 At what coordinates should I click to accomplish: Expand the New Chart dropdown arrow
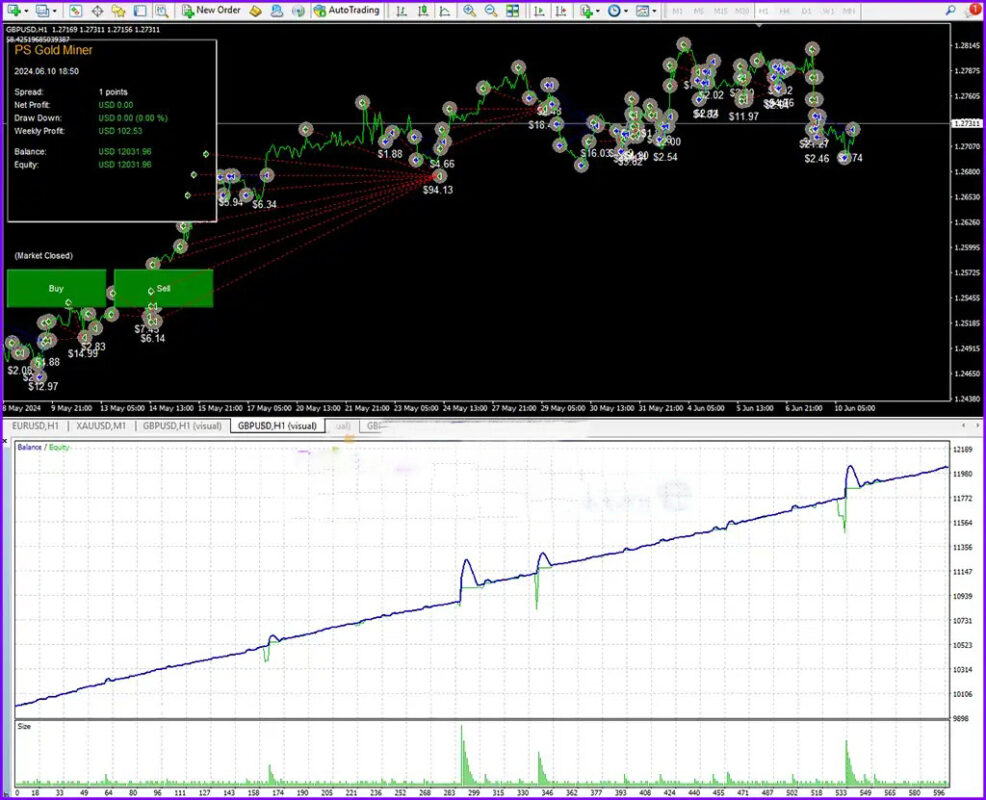26,10
